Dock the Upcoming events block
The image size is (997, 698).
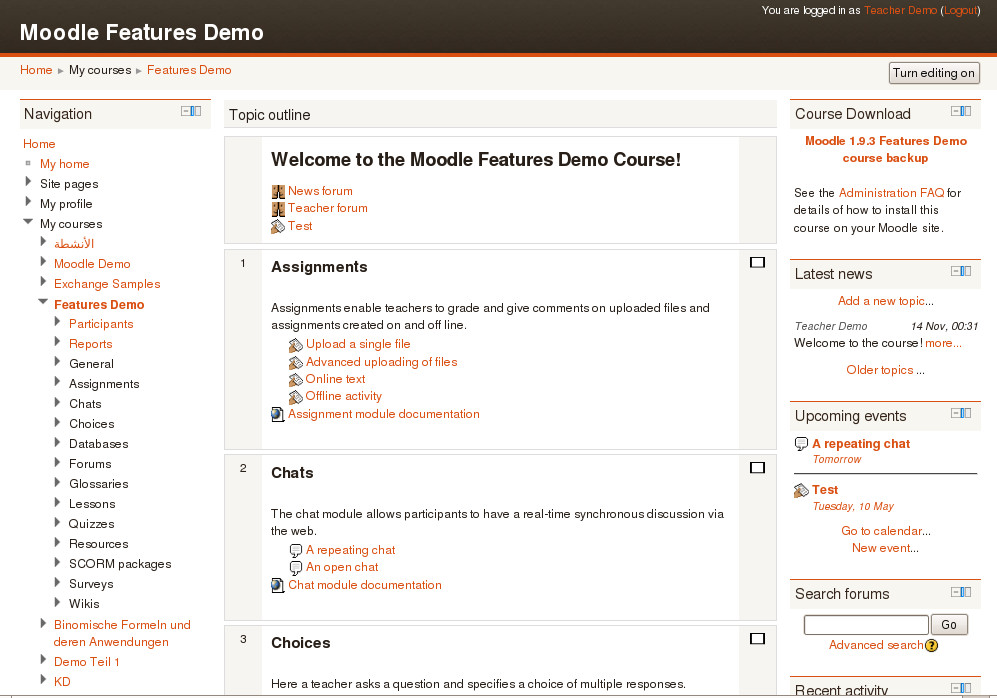tap(966, 413)
